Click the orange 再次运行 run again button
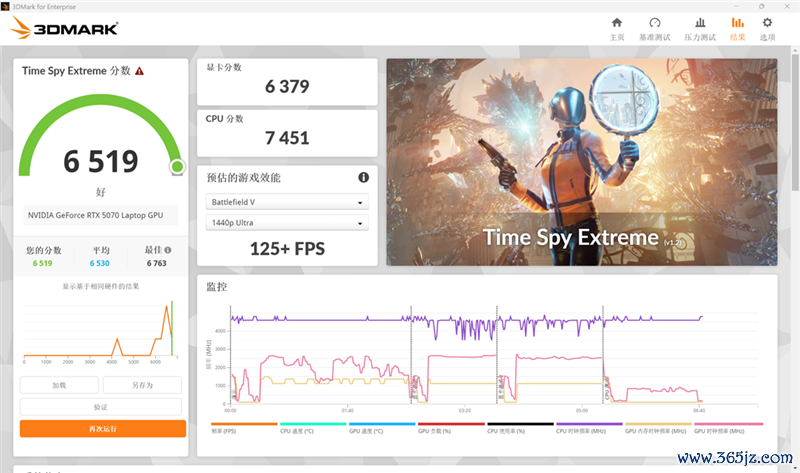800x473 pixels. point(103,429)
